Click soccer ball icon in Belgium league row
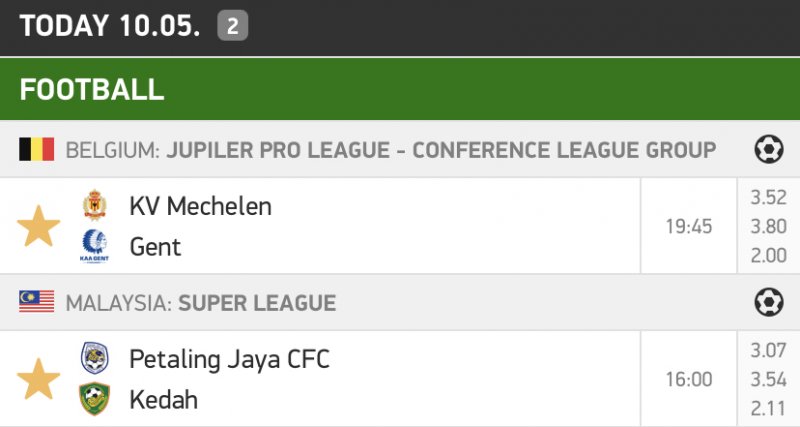Viewport: 800px width, 427px height. (768, 150)
